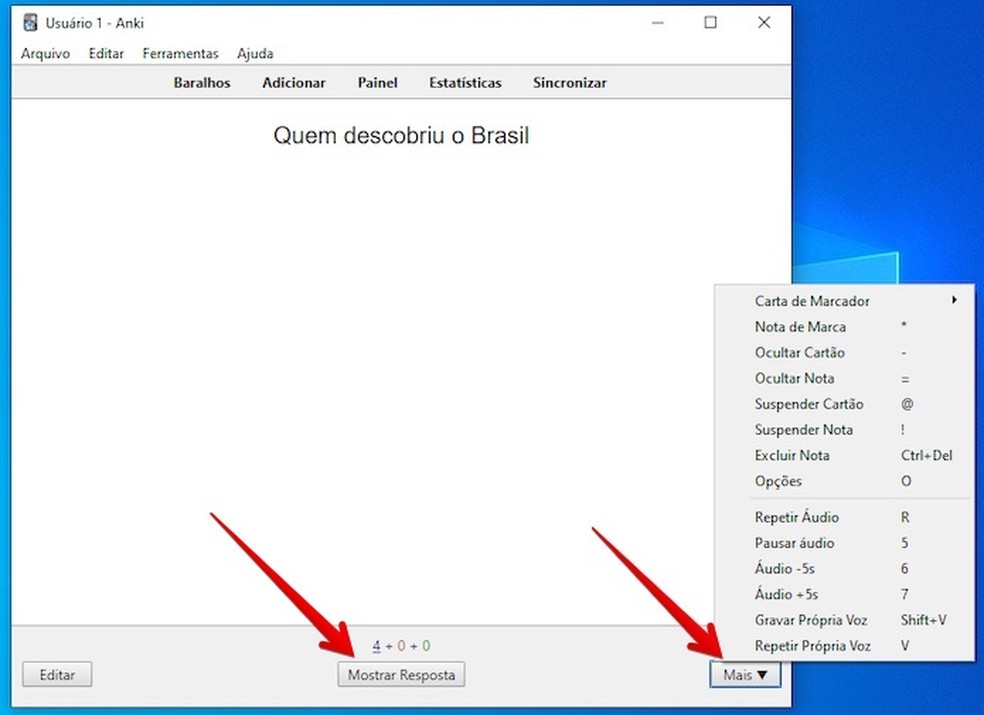Viewport: 984px width, 715px height.
Task: Open the Adicionar card screen
Action: (293, 83)
